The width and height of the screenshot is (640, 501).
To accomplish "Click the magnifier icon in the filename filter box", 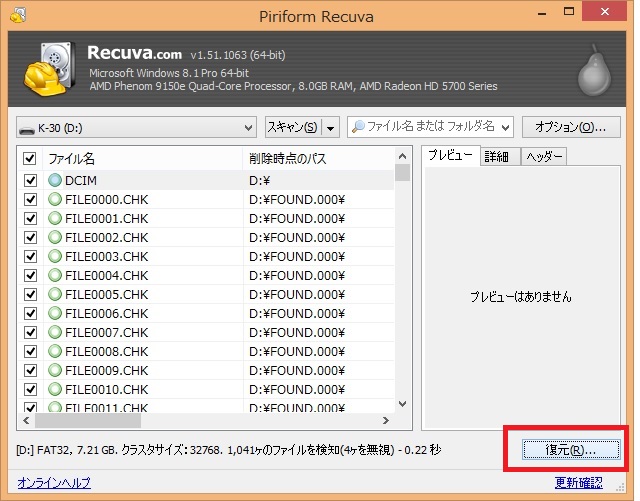I will pyautogui.click(x=358, y=127).
